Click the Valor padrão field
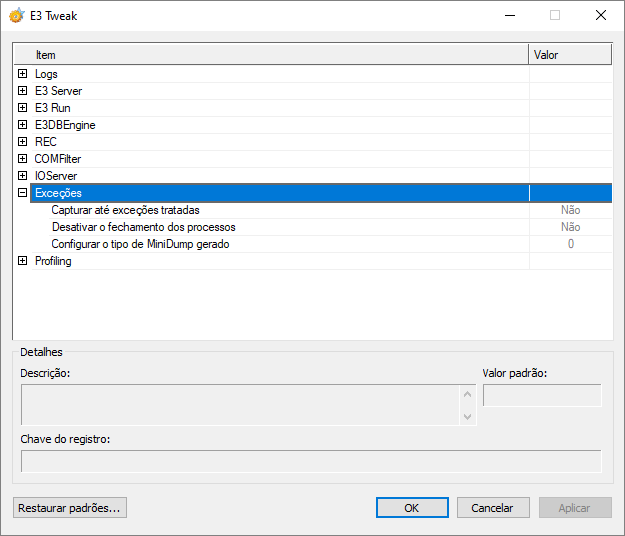This screenshot has width=625, height=536. 542,396
